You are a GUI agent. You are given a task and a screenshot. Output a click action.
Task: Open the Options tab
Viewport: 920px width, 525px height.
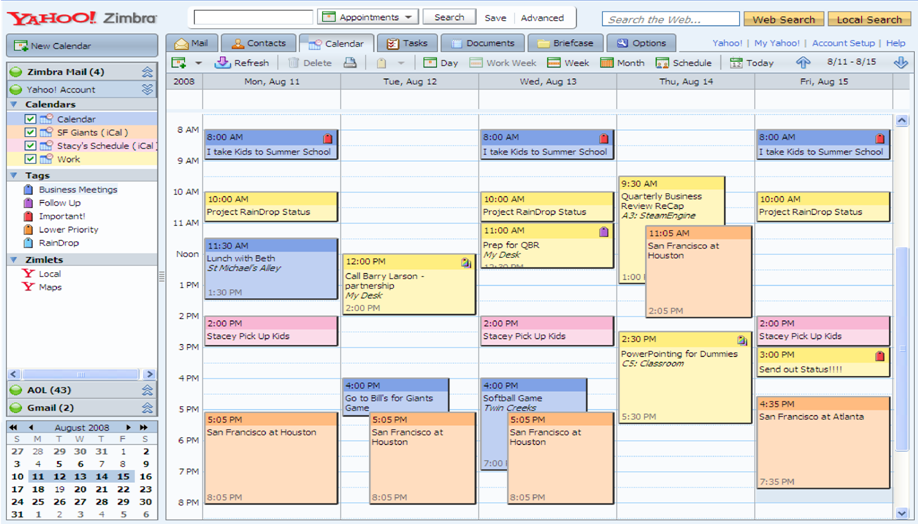(x=641, y=43)
